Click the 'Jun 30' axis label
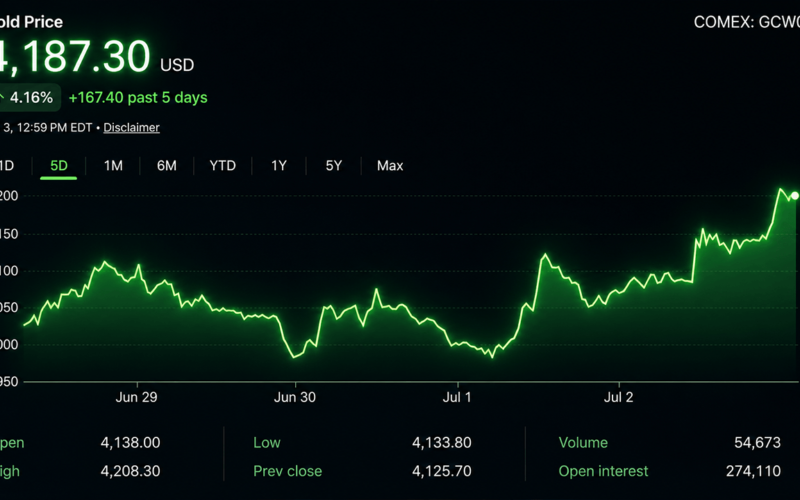The image size is (800, 500). pos(295,397)
